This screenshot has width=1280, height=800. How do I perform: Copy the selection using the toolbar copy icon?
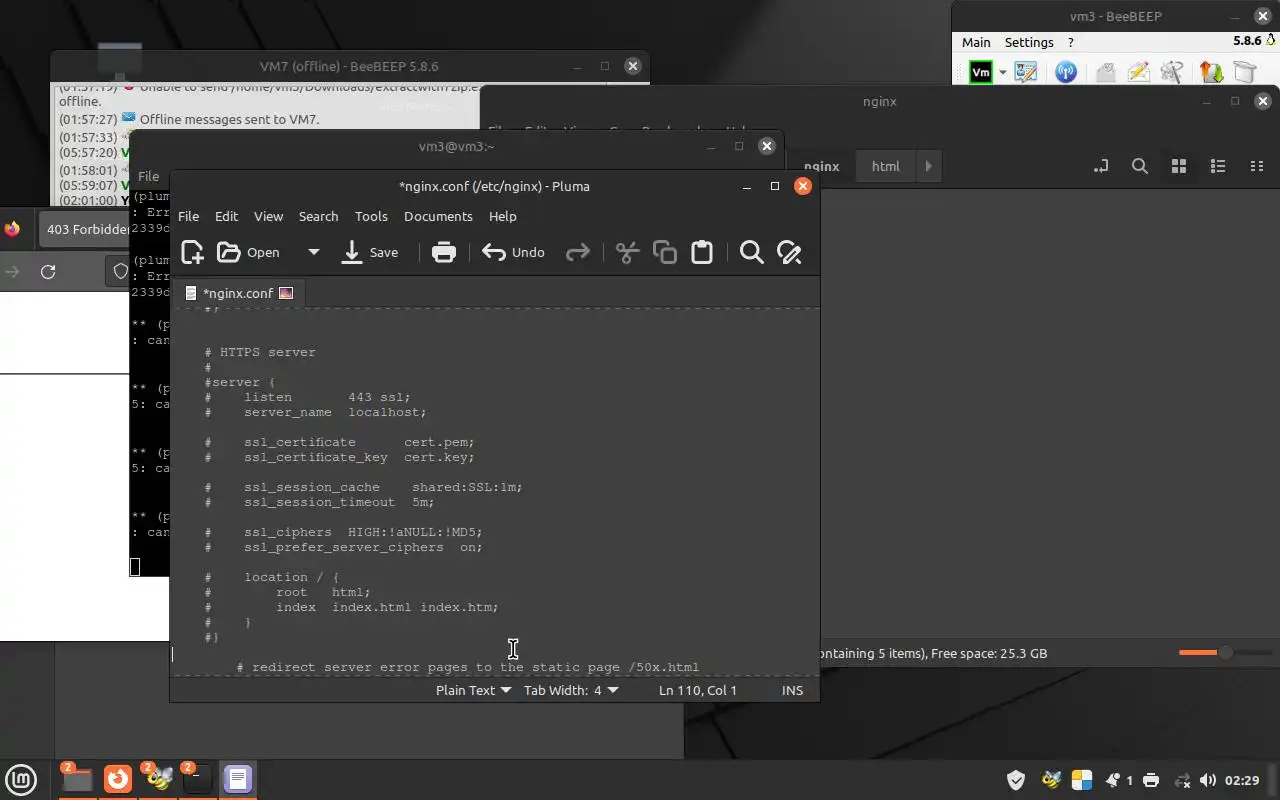click(664, 252)
